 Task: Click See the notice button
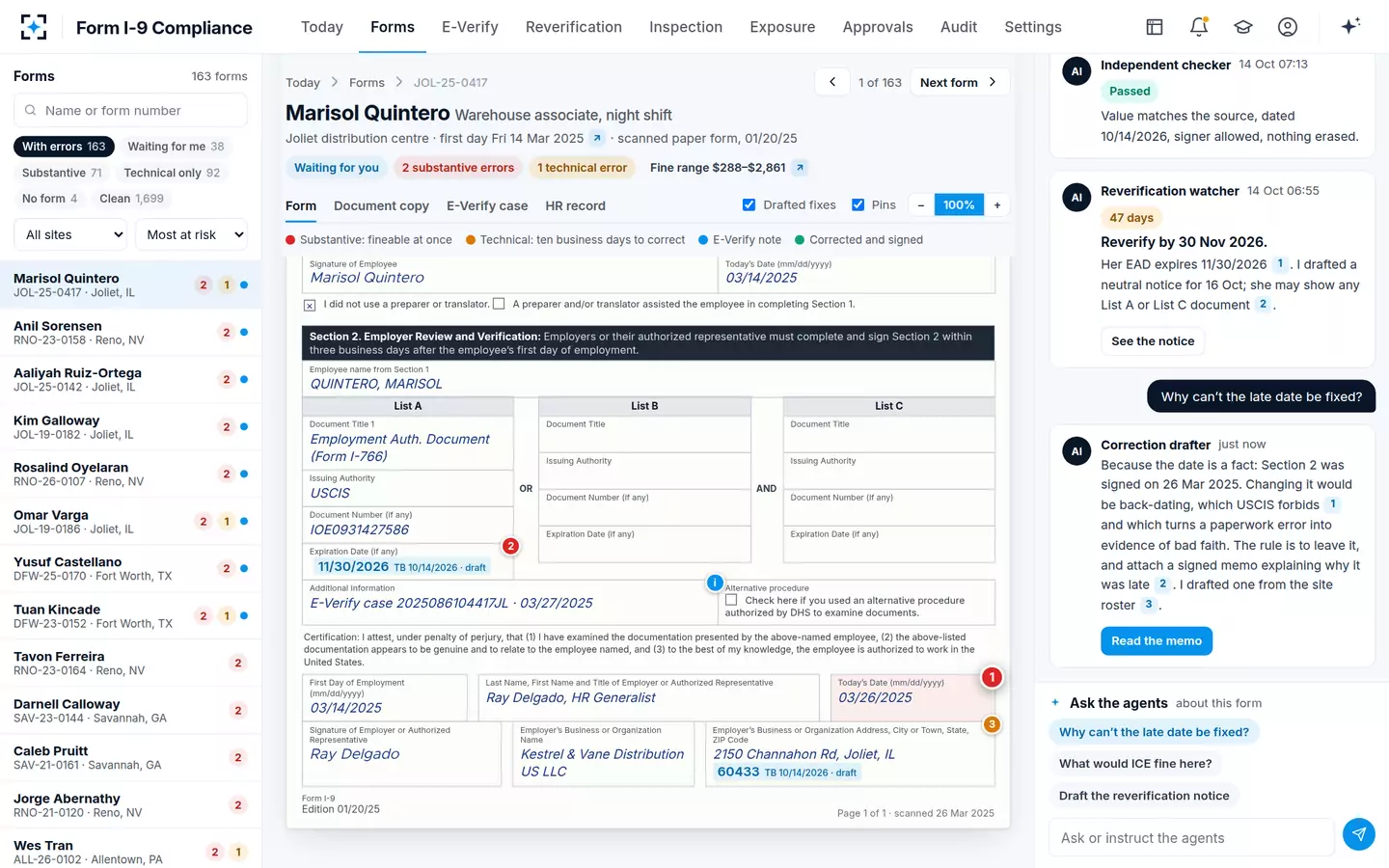(1153, 341)
